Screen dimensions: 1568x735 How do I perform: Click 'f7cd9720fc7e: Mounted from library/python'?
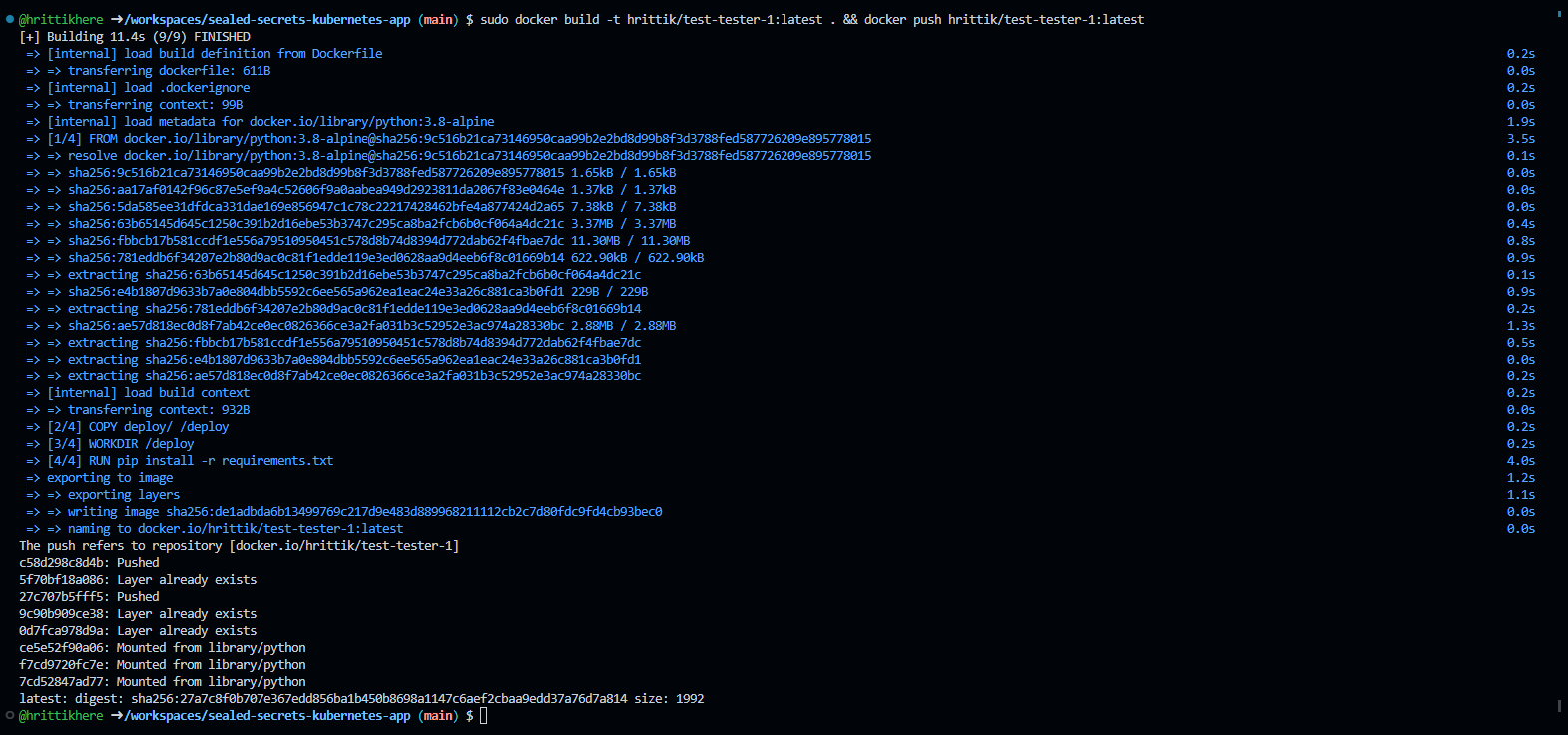[x=163, y=664]
